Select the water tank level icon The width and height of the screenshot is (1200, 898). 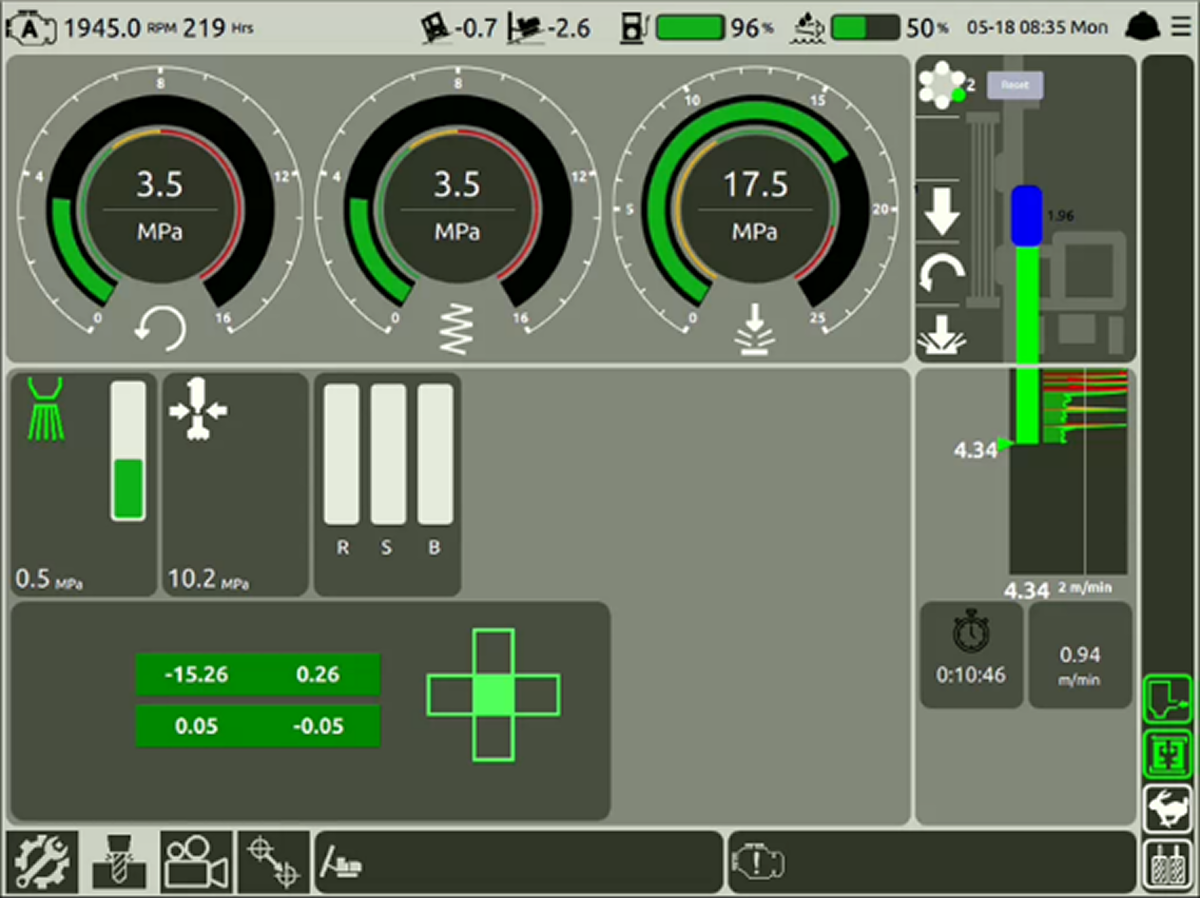(807, 28)
